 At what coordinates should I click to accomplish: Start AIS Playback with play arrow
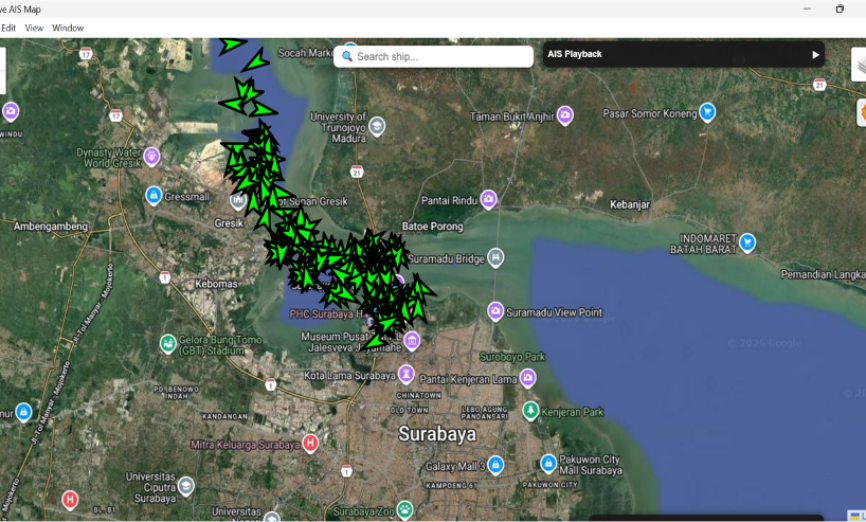(815, 54)
